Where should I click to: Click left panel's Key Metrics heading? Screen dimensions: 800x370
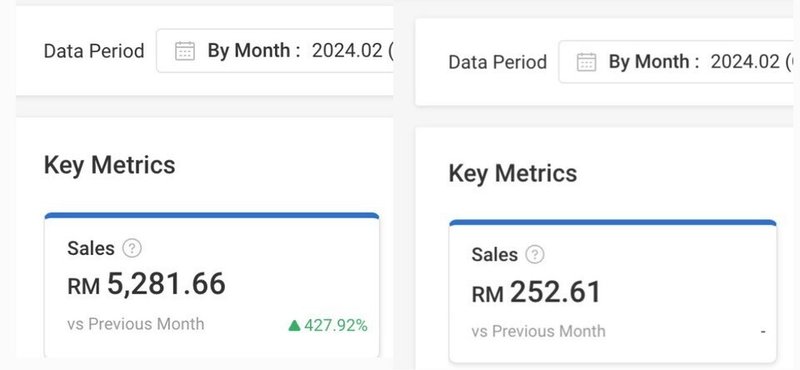[x=110, y=165]
